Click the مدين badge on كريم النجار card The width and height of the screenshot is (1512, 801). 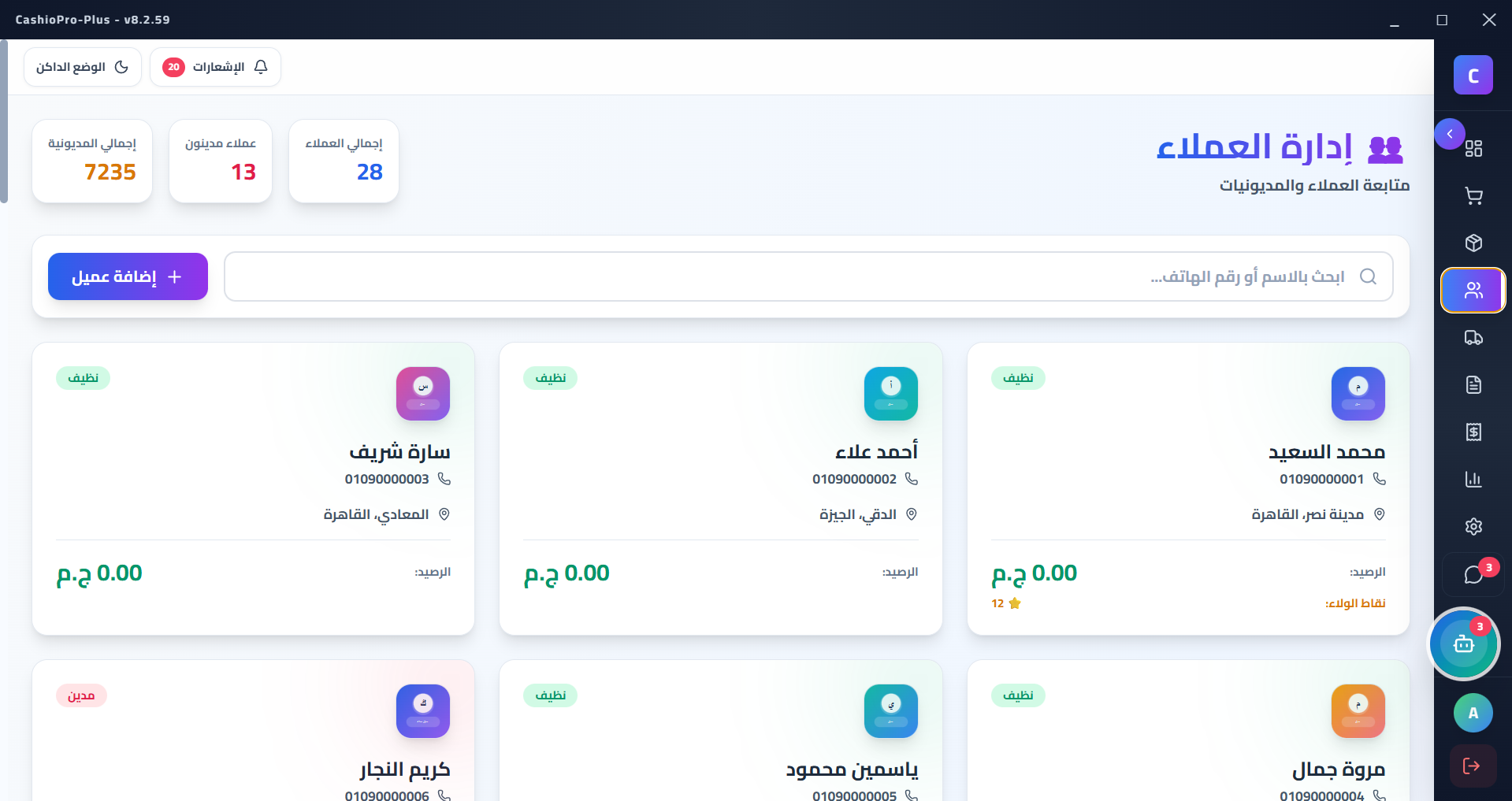coord(81,695)
